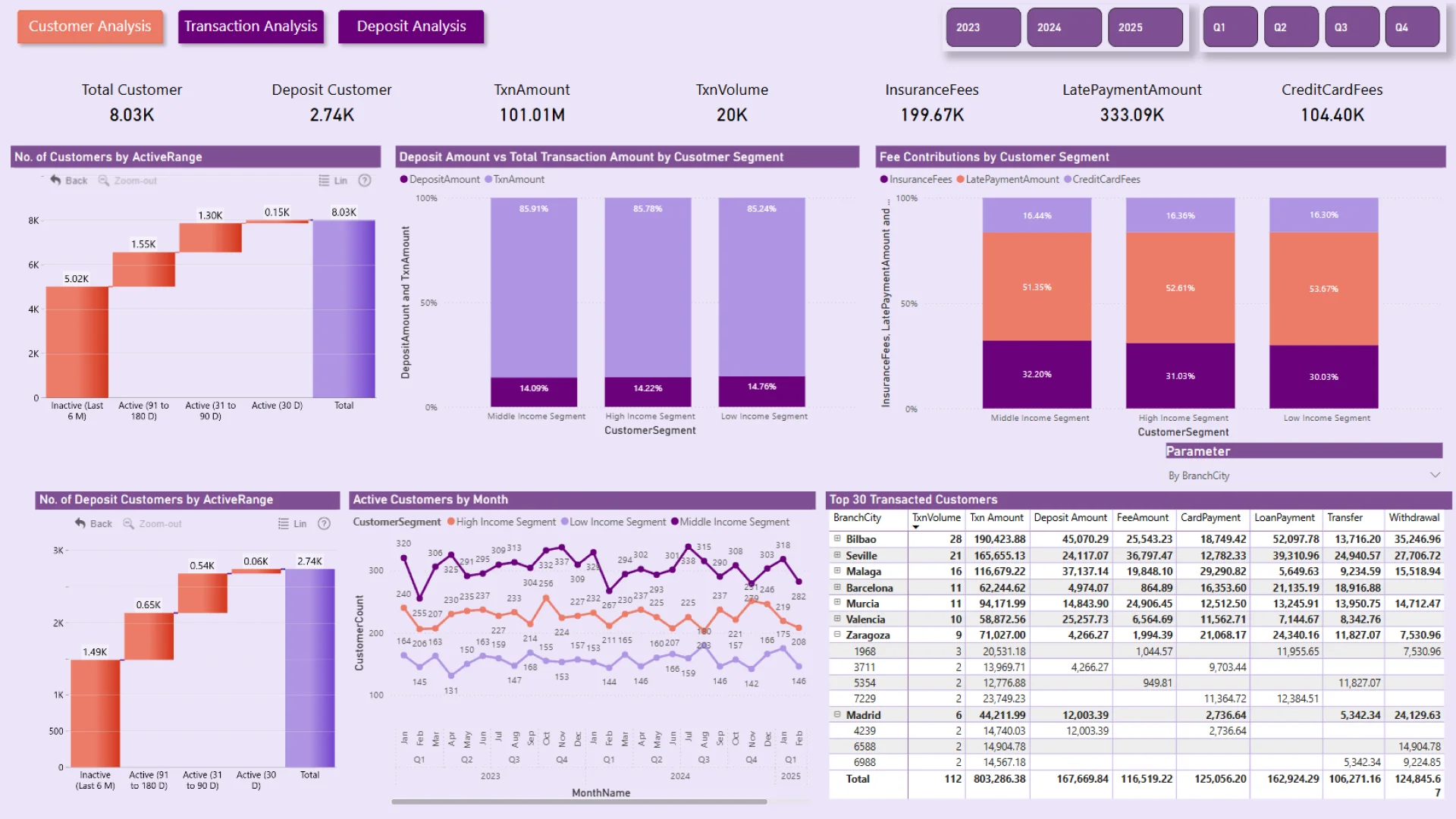Collapse the Zaragoza row
1456x819 pixels.
tap(837, 635)
